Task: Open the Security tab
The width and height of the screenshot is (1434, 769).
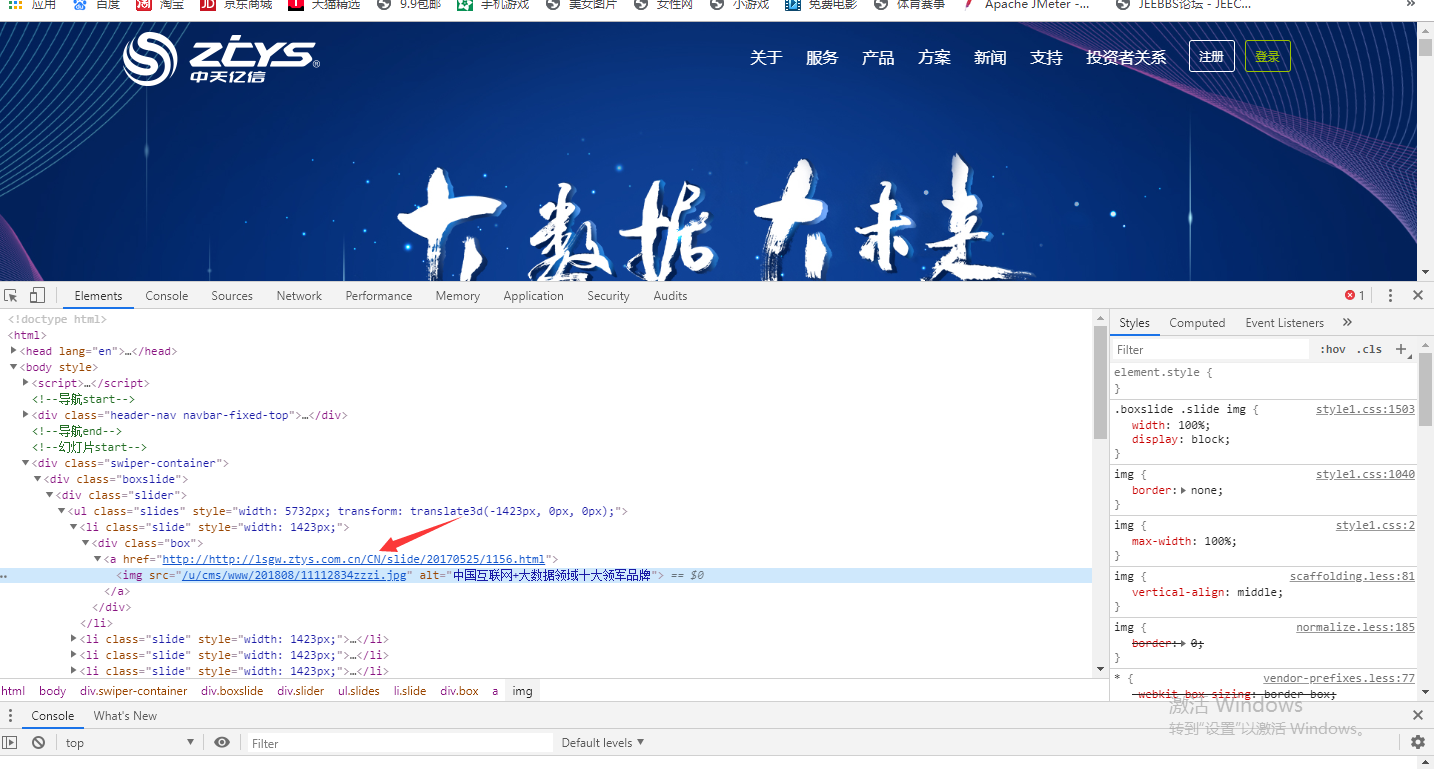Action: [x=608, y=296]
